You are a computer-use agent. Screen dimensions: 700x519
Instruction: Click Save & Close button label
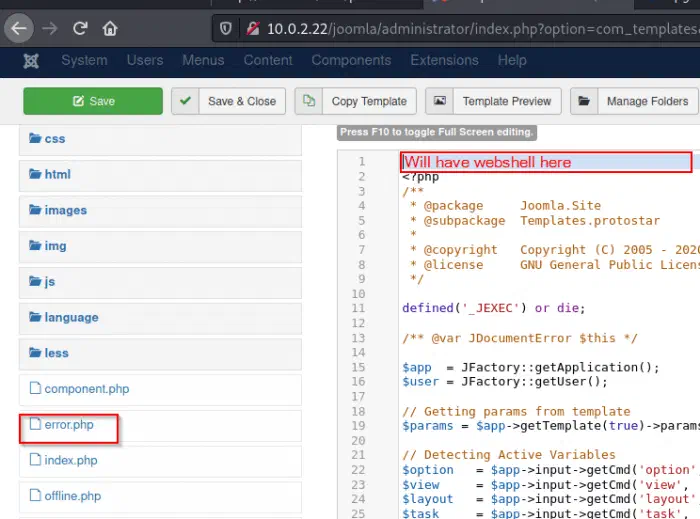click(242, 101)
